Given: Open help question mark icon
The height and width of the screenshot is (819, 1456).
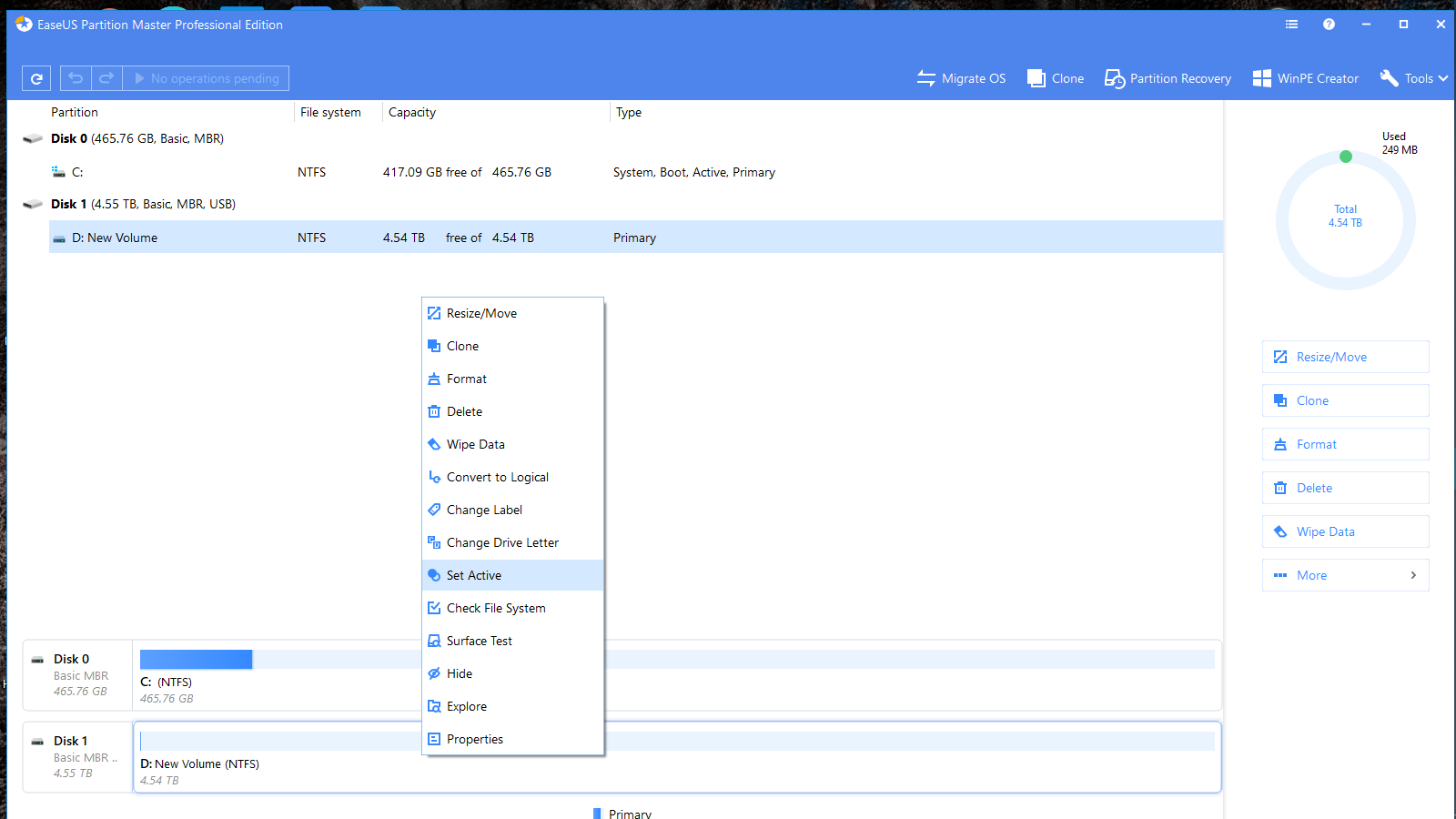Looking at the screenshot, I should [x=1329, y=25].
